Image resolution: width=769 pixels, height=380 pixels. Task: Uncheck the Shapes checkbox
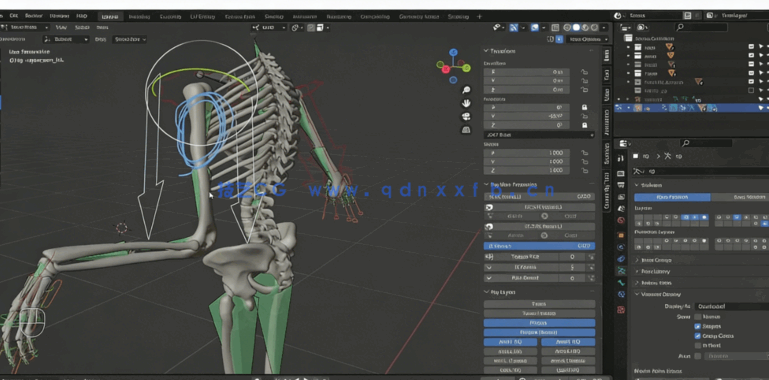pyautogui.click(x=697, y=327)
